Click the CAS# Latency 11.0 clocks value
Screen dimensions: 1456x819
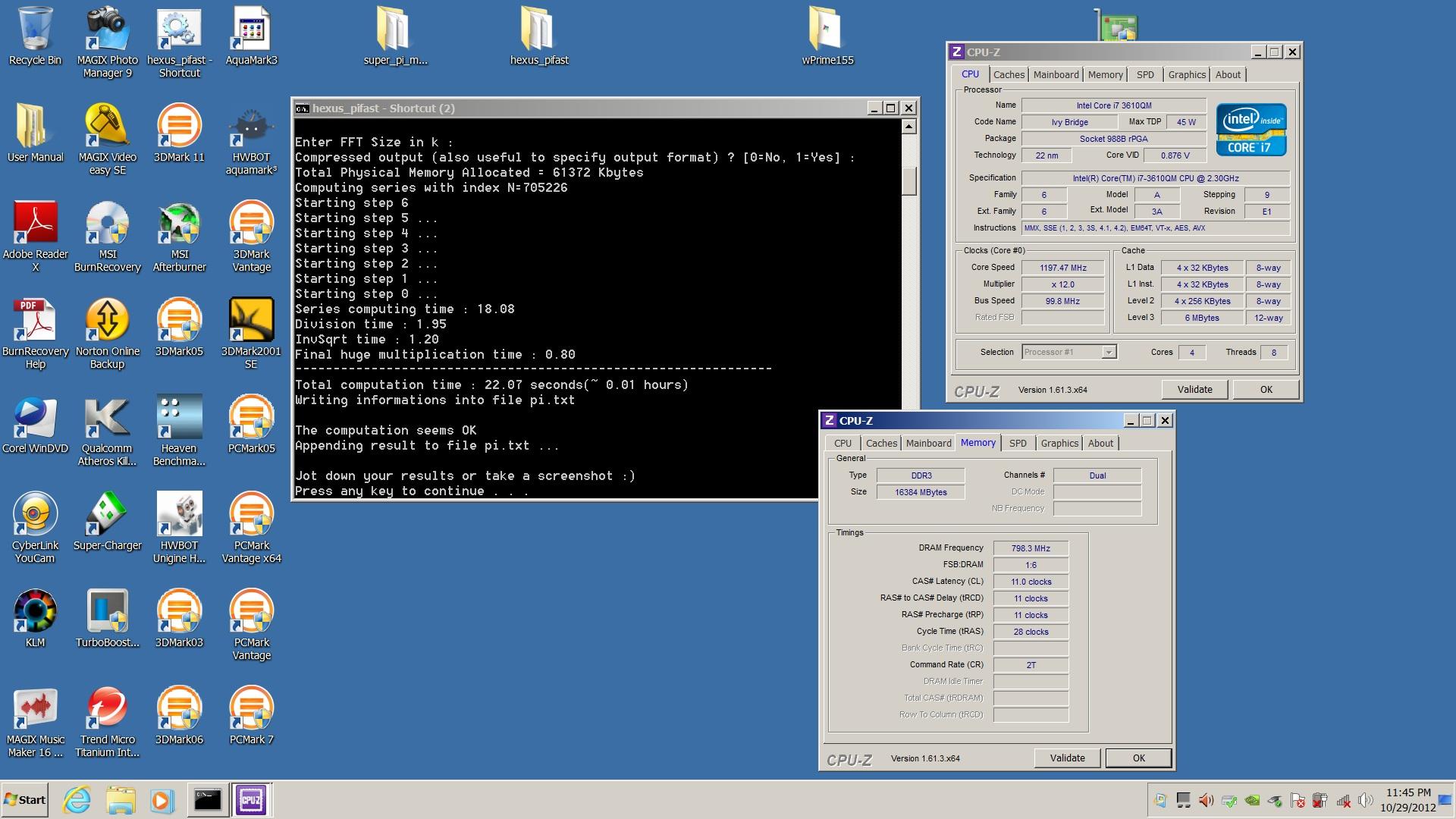coord(1031,581)
